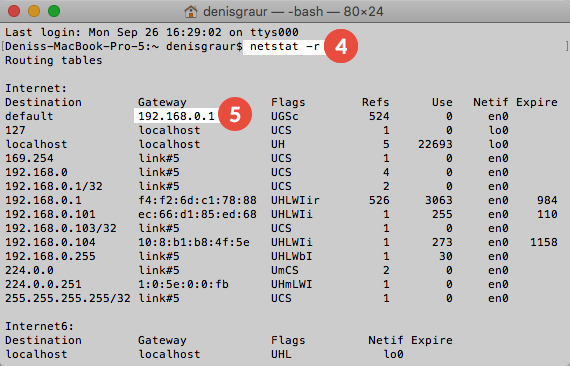Click the destination '224.0.0.251'

[43, 284]
